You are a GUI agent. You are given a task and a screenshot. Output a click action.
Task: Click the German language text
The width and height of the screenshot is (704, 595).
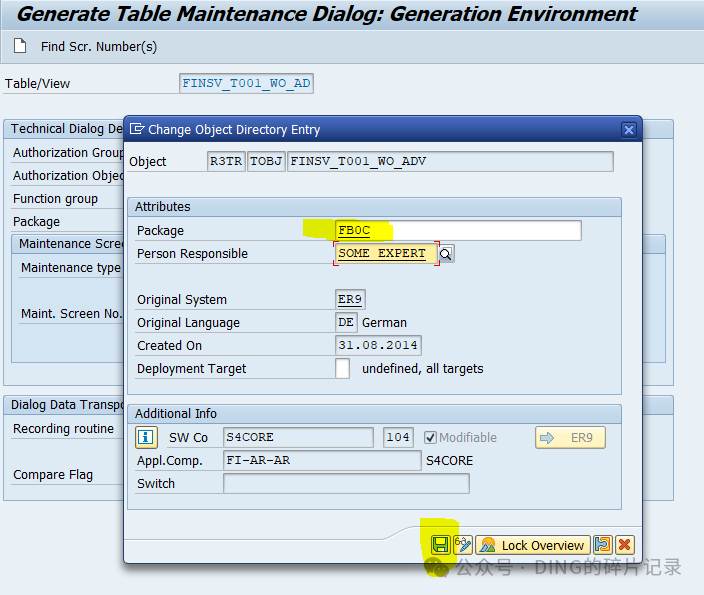coord(384,323)
